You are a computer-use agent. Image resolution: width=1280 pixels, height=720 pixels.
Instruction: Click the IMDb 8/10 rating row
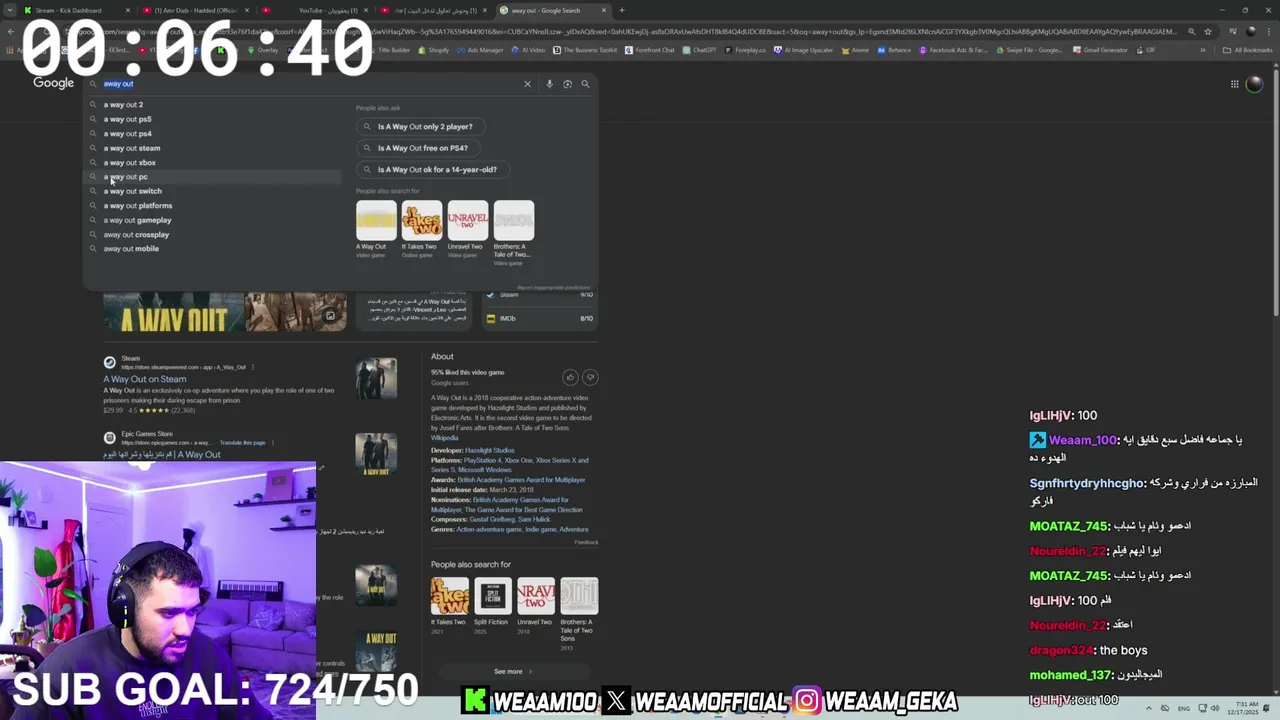[539, 319]
